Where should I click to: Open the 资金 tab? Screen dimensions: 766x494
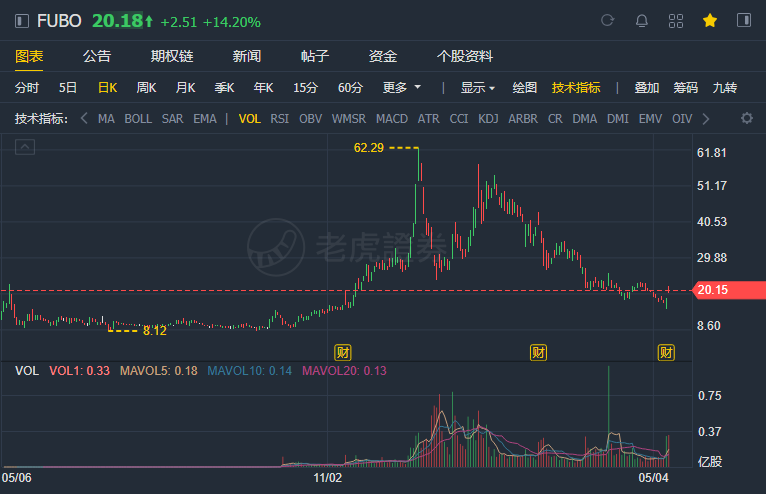383,56
